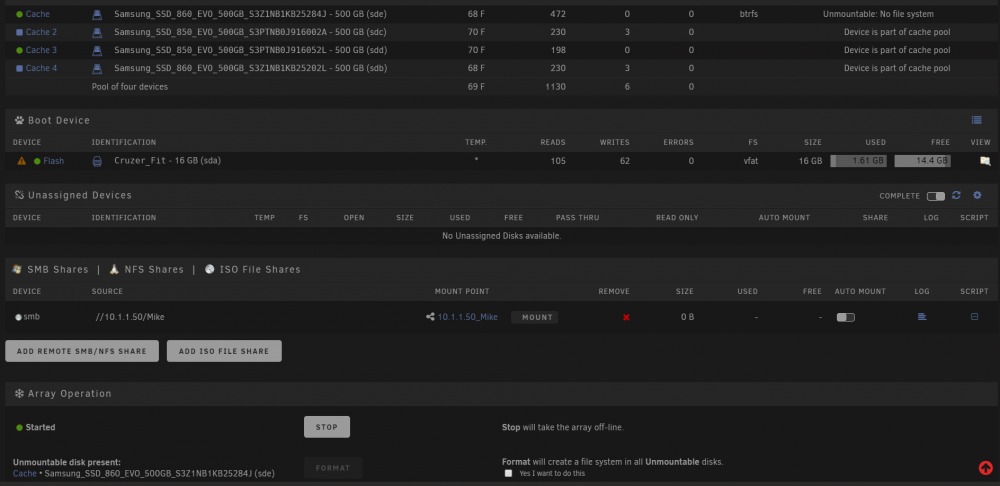Screen dimensions: 1000x486
Task: Browse Flash contents via View folder icon
Action: coord(985,161)
